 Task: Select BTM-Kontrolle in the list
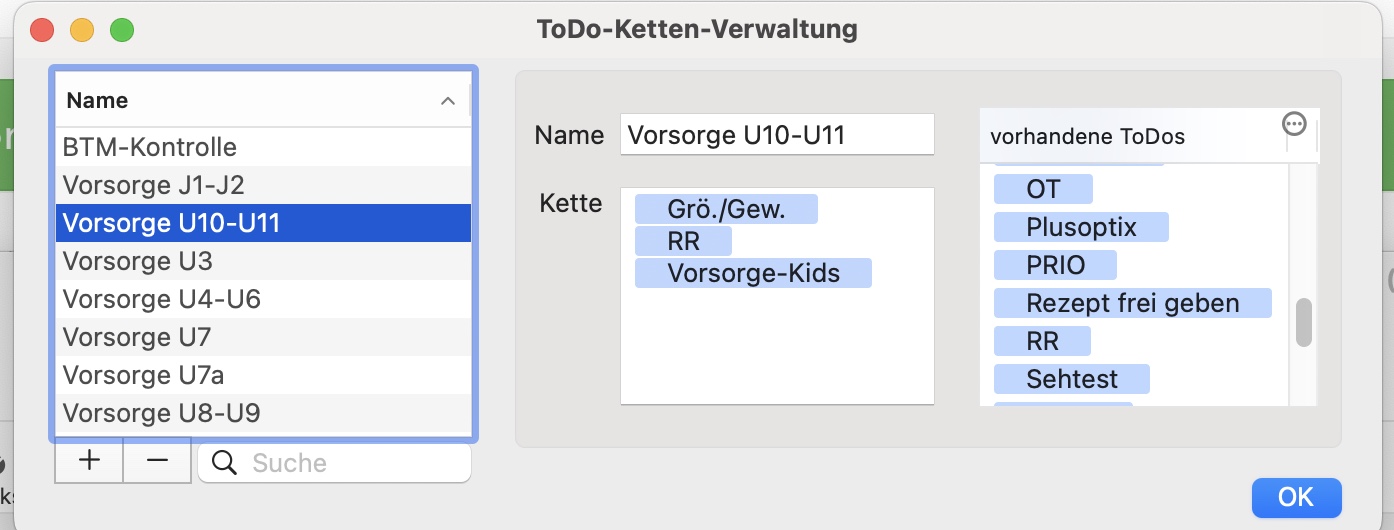click(x=150, y=147)
